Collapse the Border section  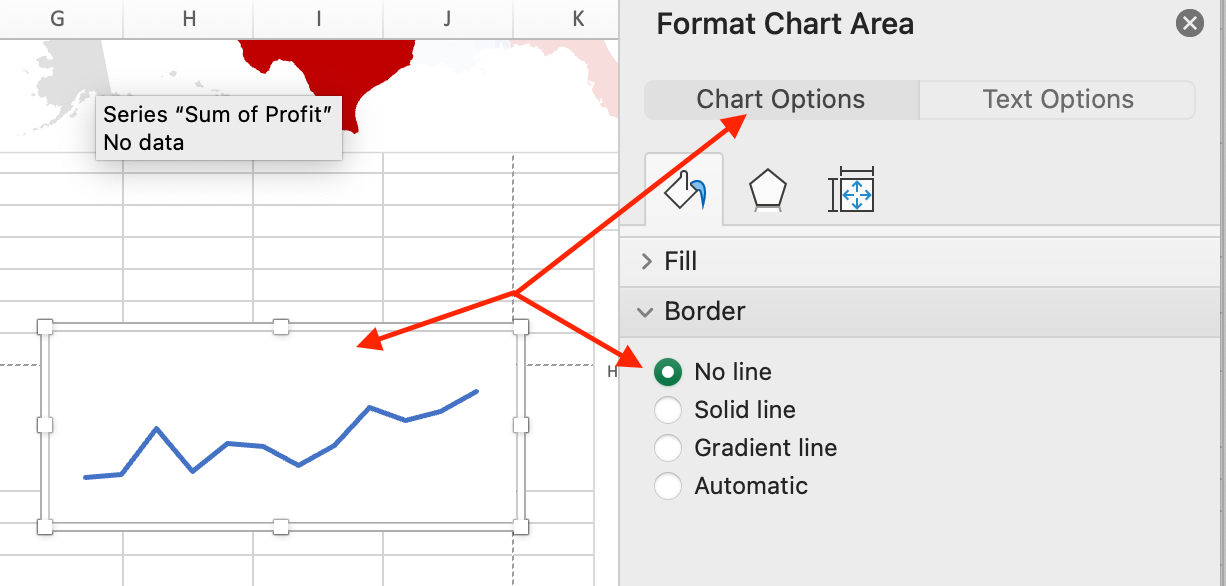704,311
